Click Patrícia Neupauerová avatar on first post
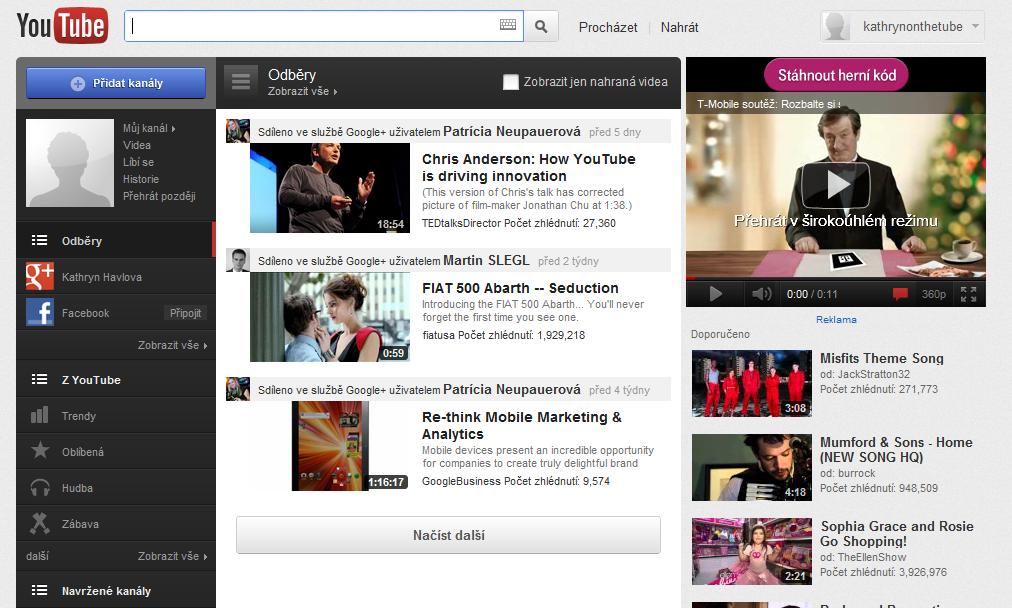Viewport: 1012px width, 608px height. [x=238, y=131]
